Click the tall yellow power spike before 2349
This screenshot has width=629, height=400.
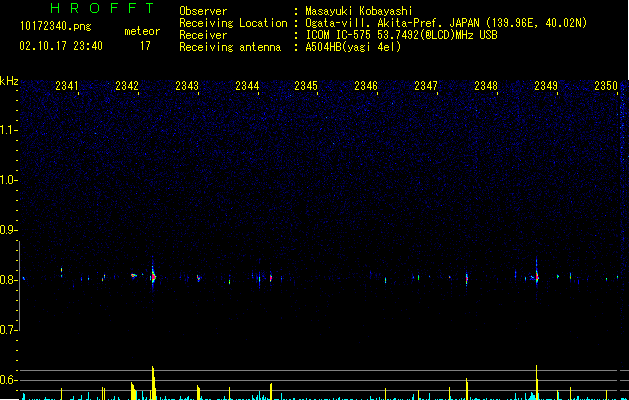coord(537,382)
